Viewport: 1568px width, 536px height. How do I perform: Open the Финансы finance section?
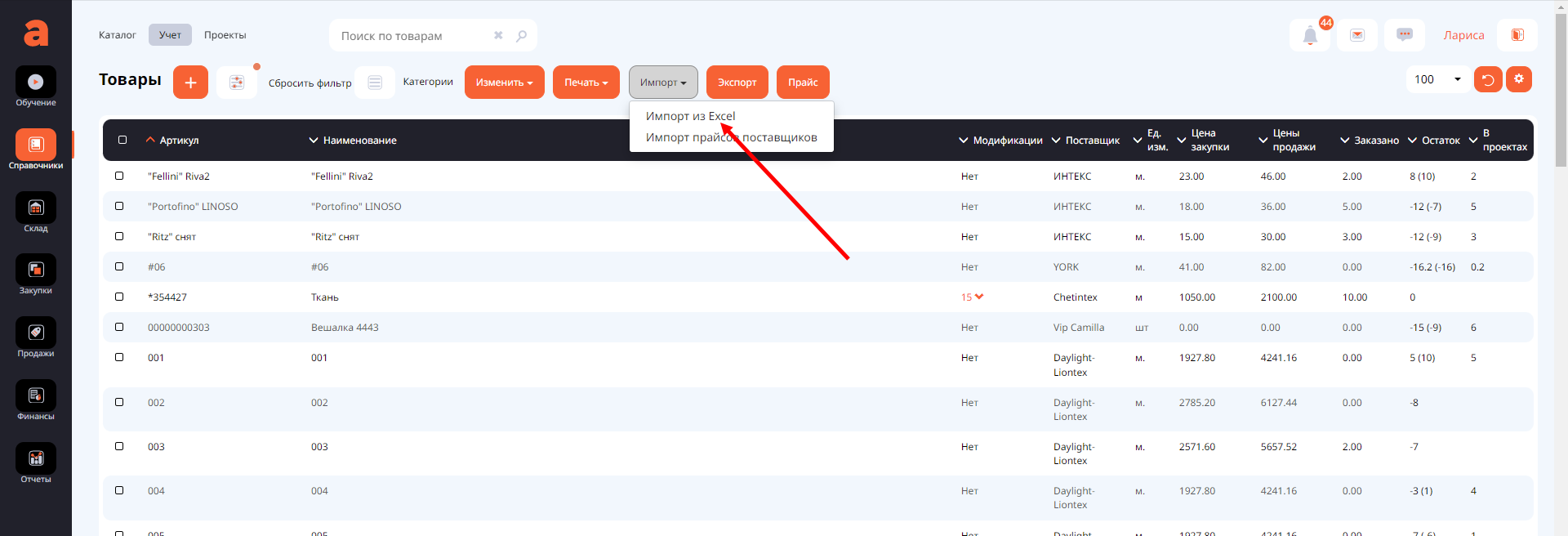pyautogui.click(x=36, y=396)
